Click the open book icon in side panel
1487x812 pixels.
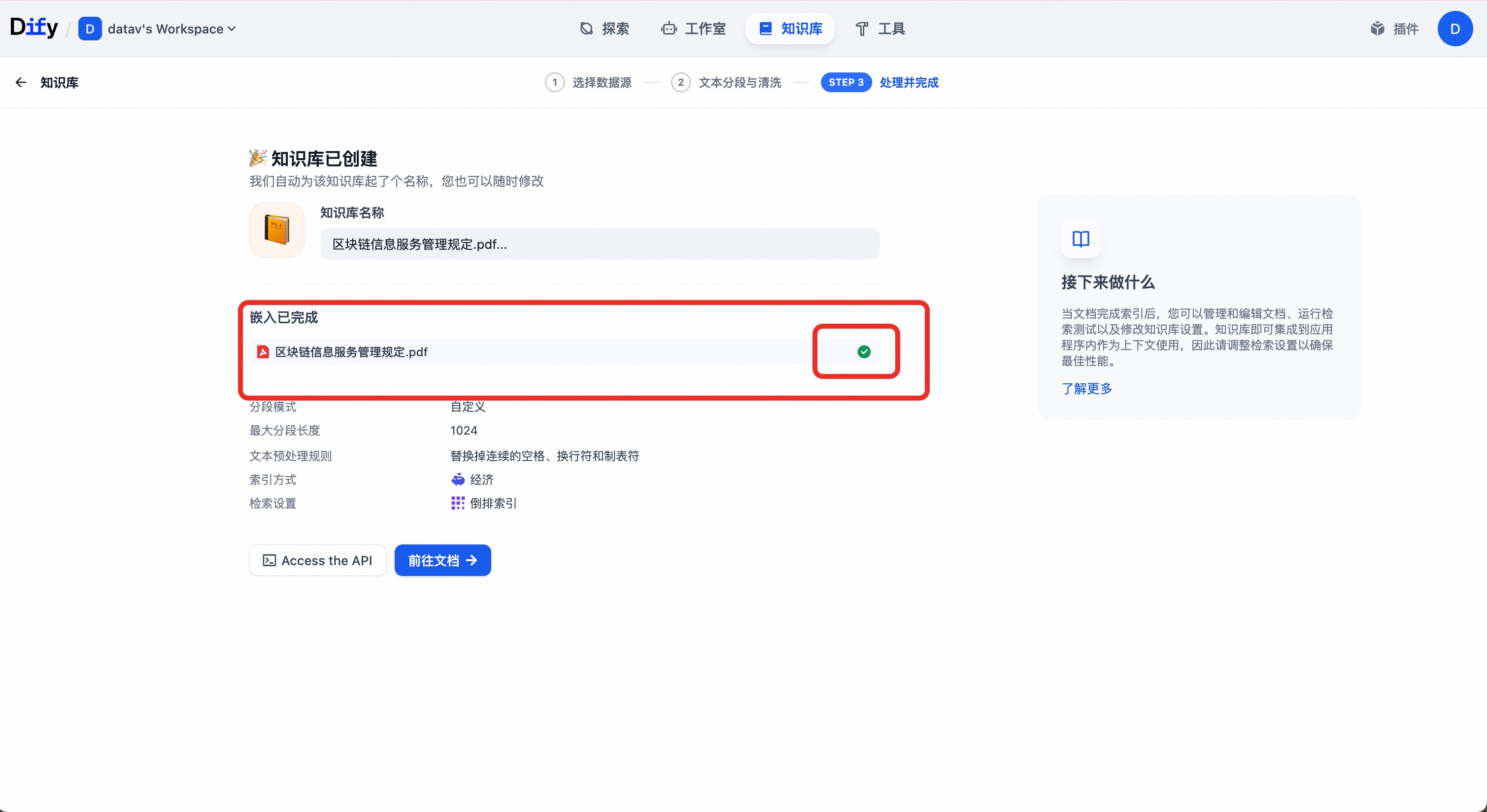[1081, 239]
